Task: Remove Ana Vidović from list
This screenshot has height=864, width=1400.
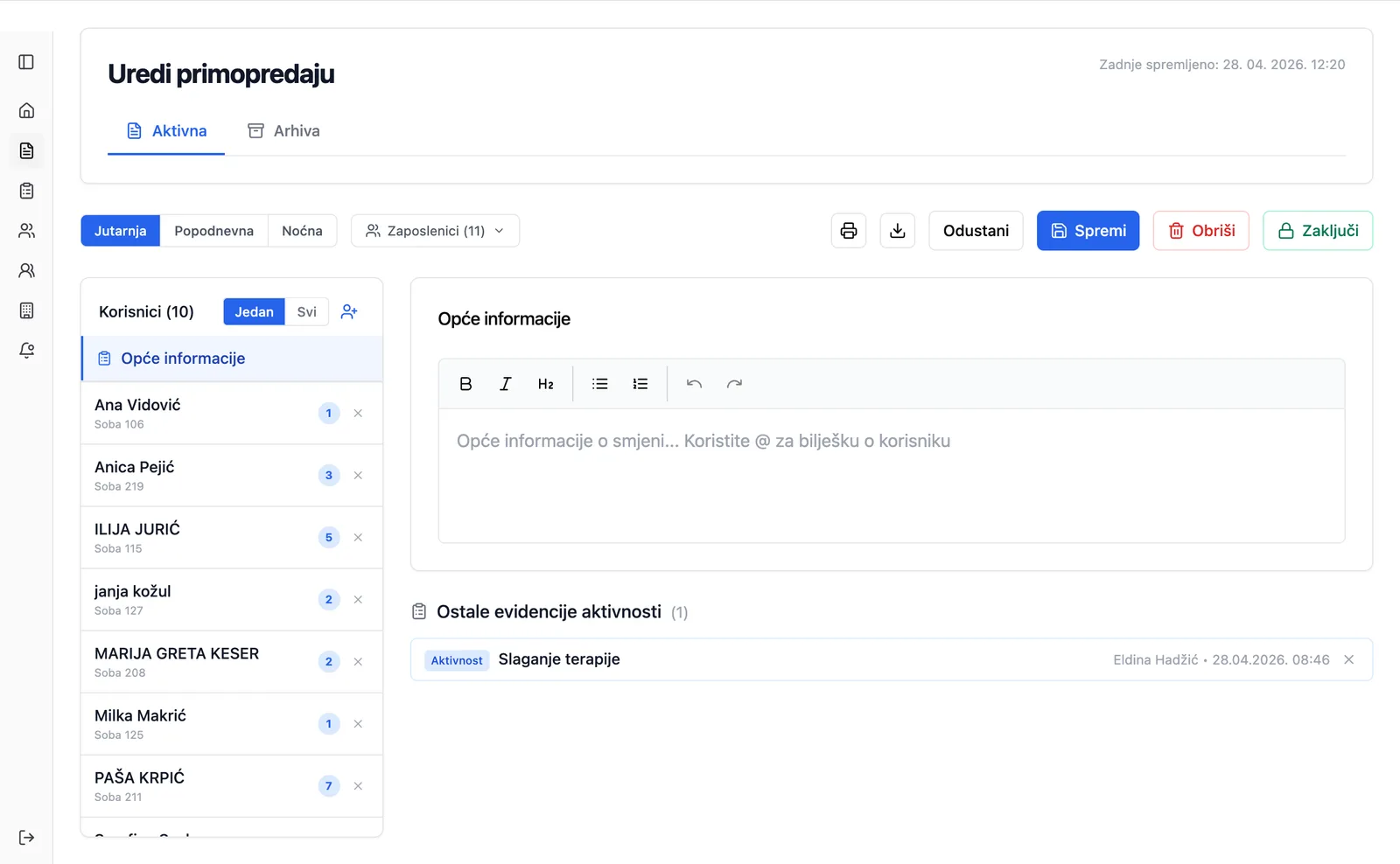Action: tap(358, 413)
